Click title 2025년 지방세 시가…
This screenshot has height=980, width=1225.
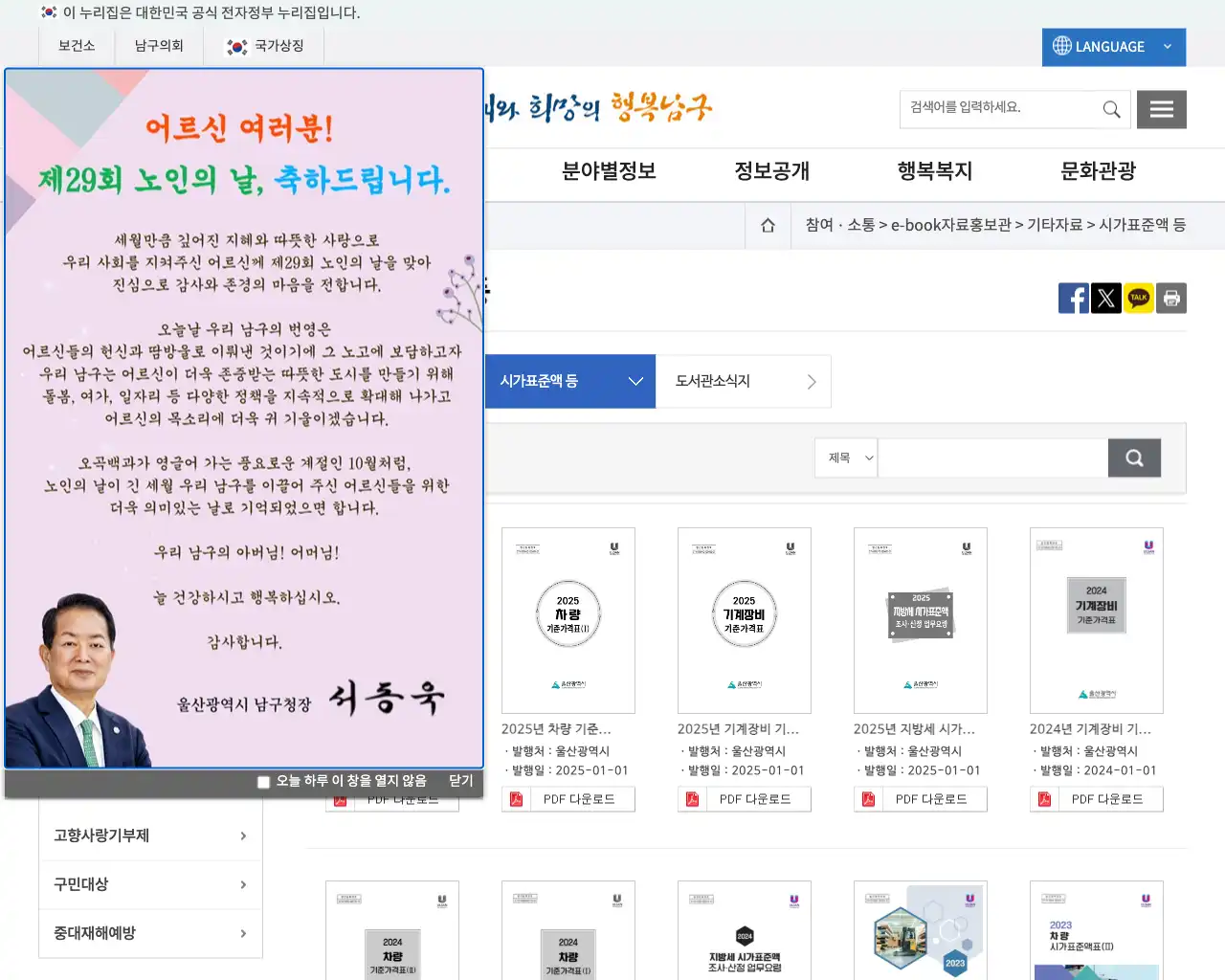[x=914, y=729]
